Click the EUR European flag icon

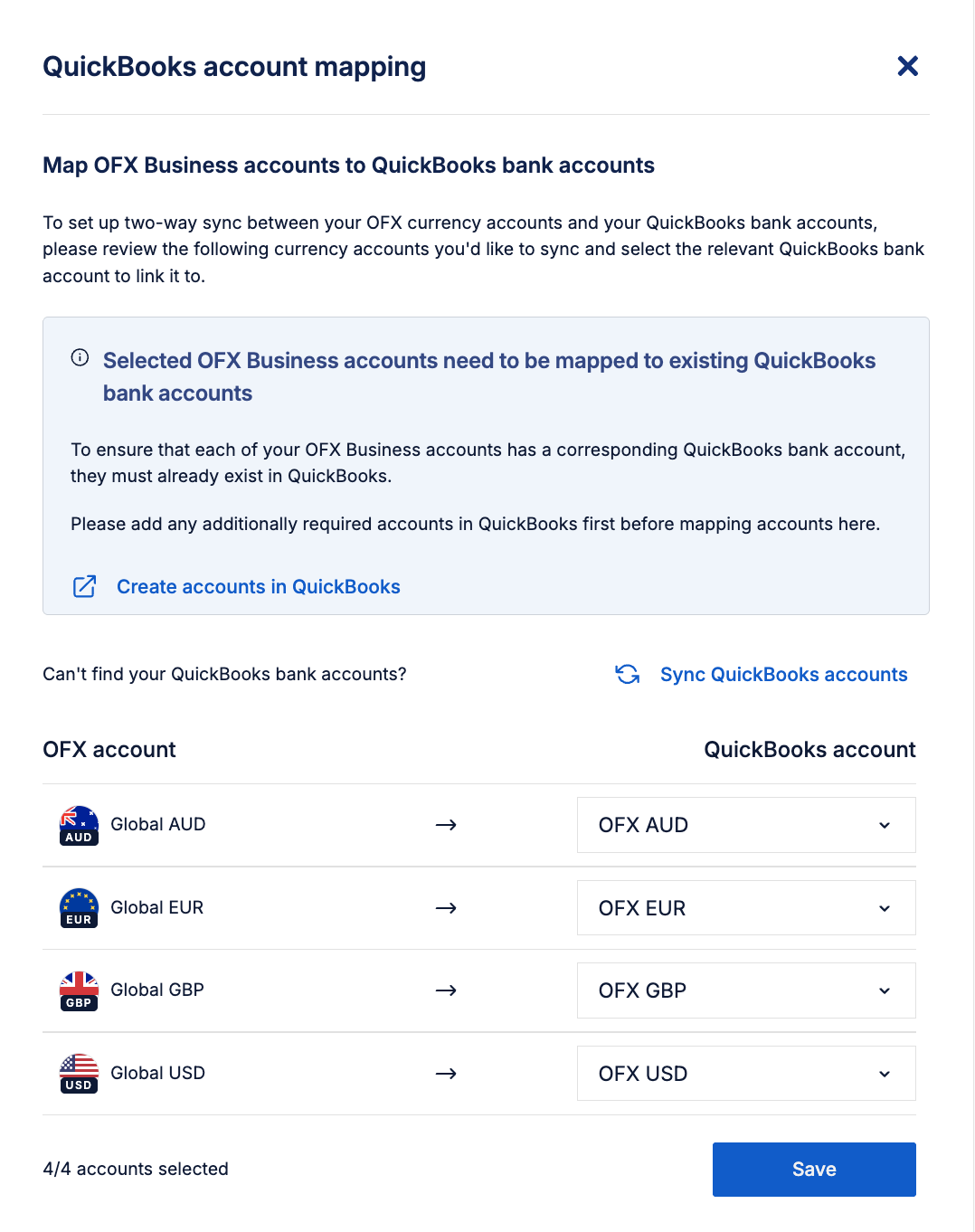tap(79, 907)
